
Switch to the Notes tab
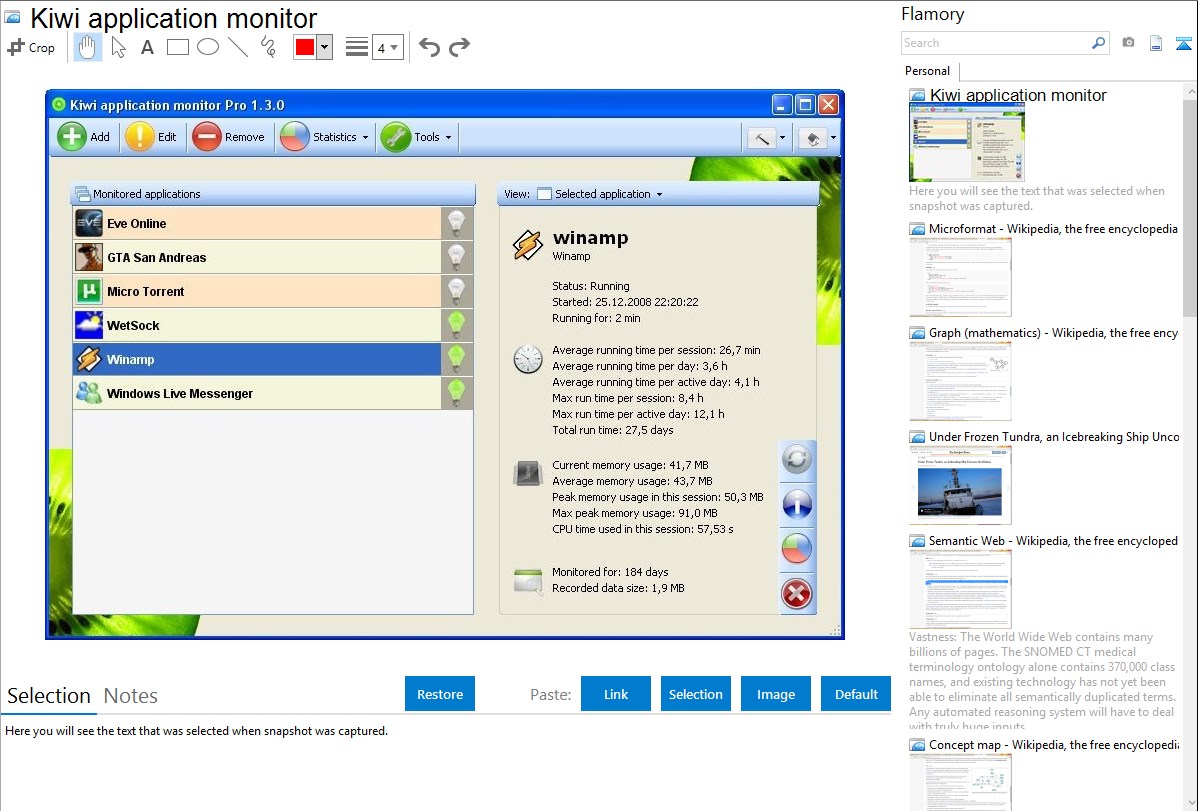[131, 696]
